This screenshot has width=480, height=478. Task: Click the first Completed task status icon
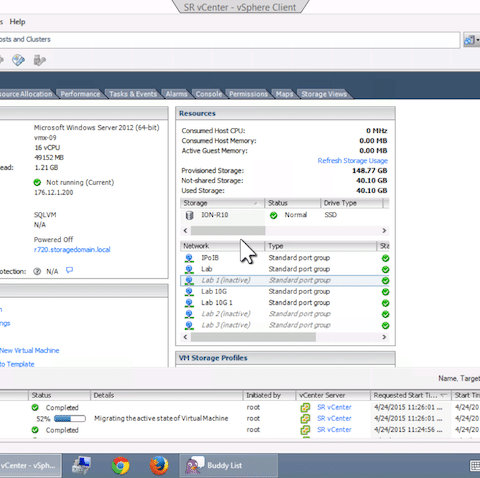(x=35, y=407)
